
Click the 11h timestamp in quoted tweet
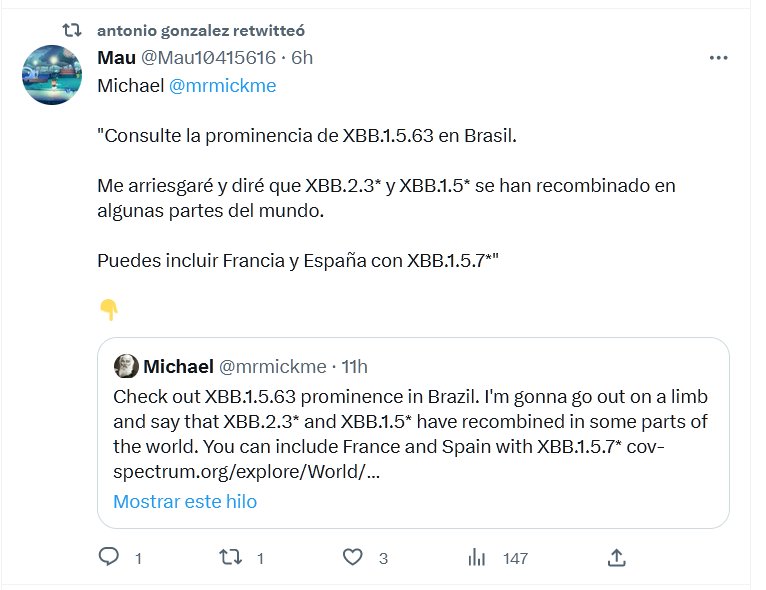[x=354, y=366]
